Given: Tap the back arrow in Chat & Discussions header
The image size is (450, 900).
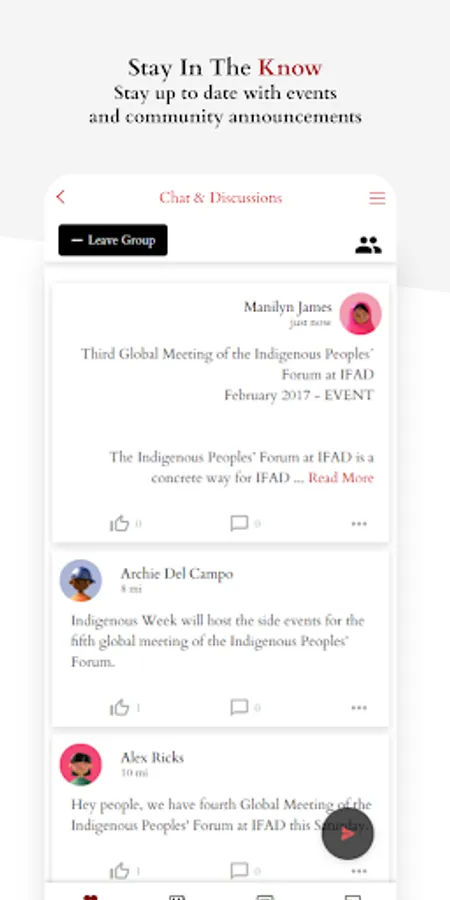Looking at the screenshot, I should click(x=61, y=197).
